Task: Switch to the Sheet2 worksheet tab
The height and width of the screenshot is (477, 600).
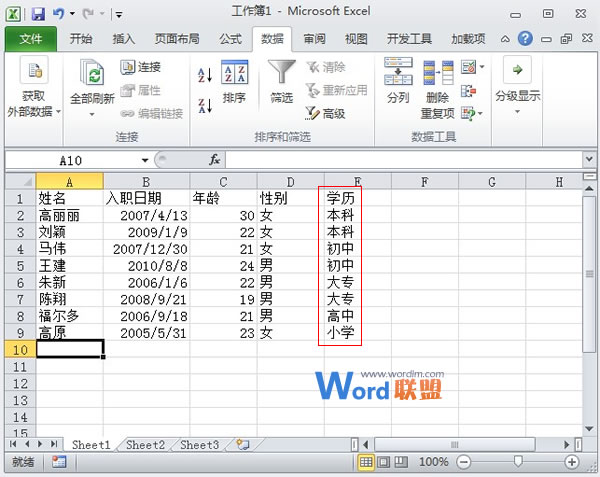Action: pos(145,444)
